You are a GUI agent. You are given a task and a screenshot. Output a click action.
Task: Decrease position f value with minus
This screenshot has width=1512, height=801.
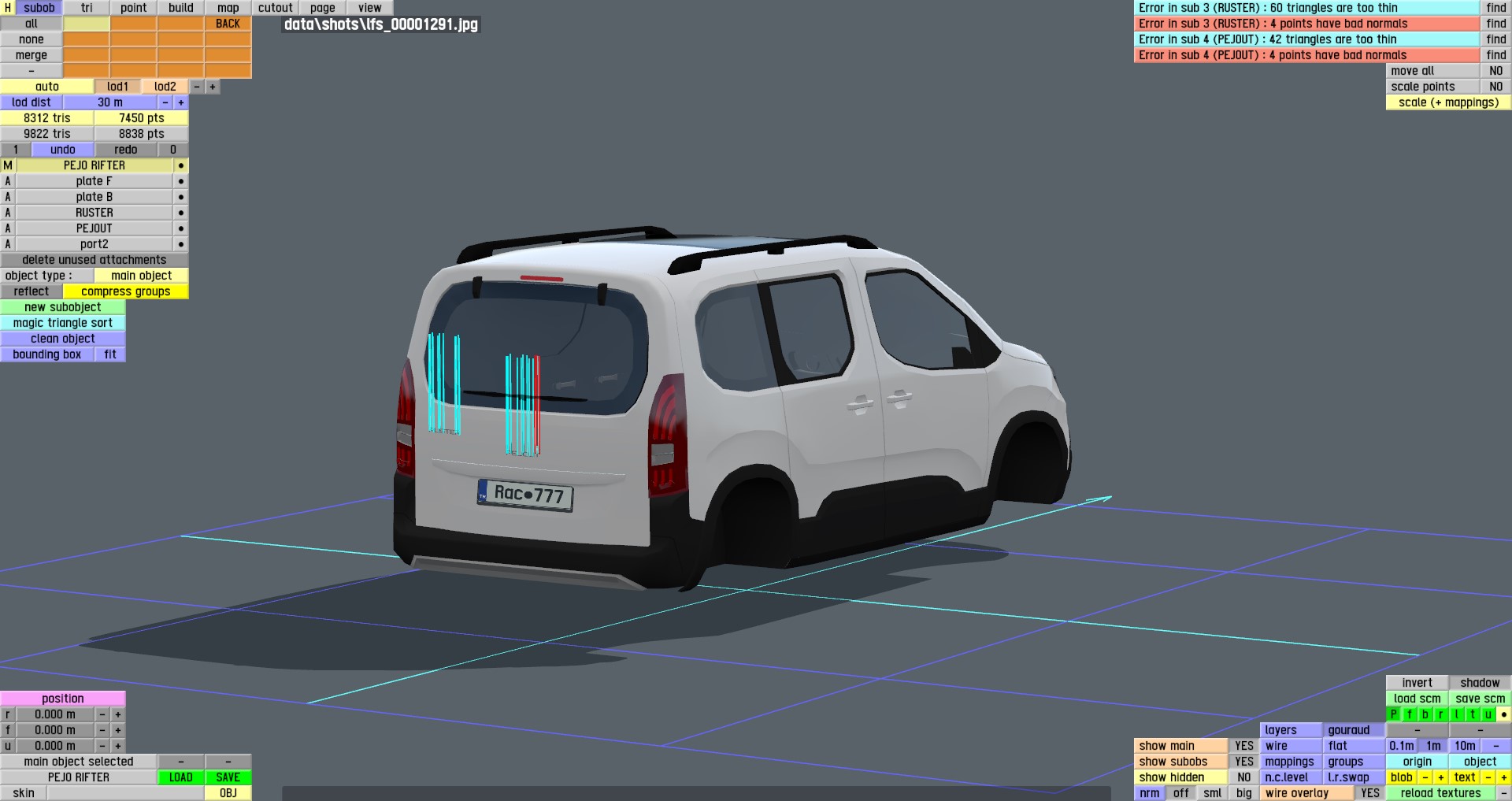click(102, 730)
